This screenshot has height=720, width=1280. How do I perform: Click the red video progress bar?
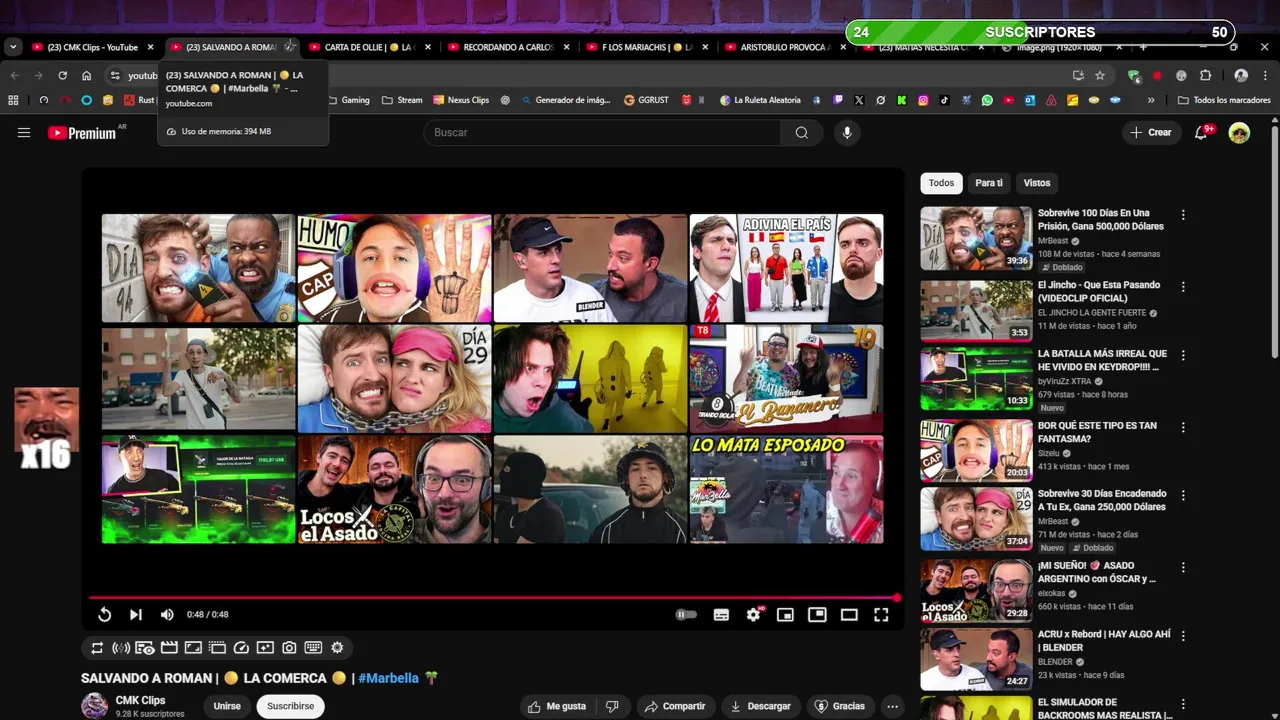pyautogui.click(x=493, y=598)
